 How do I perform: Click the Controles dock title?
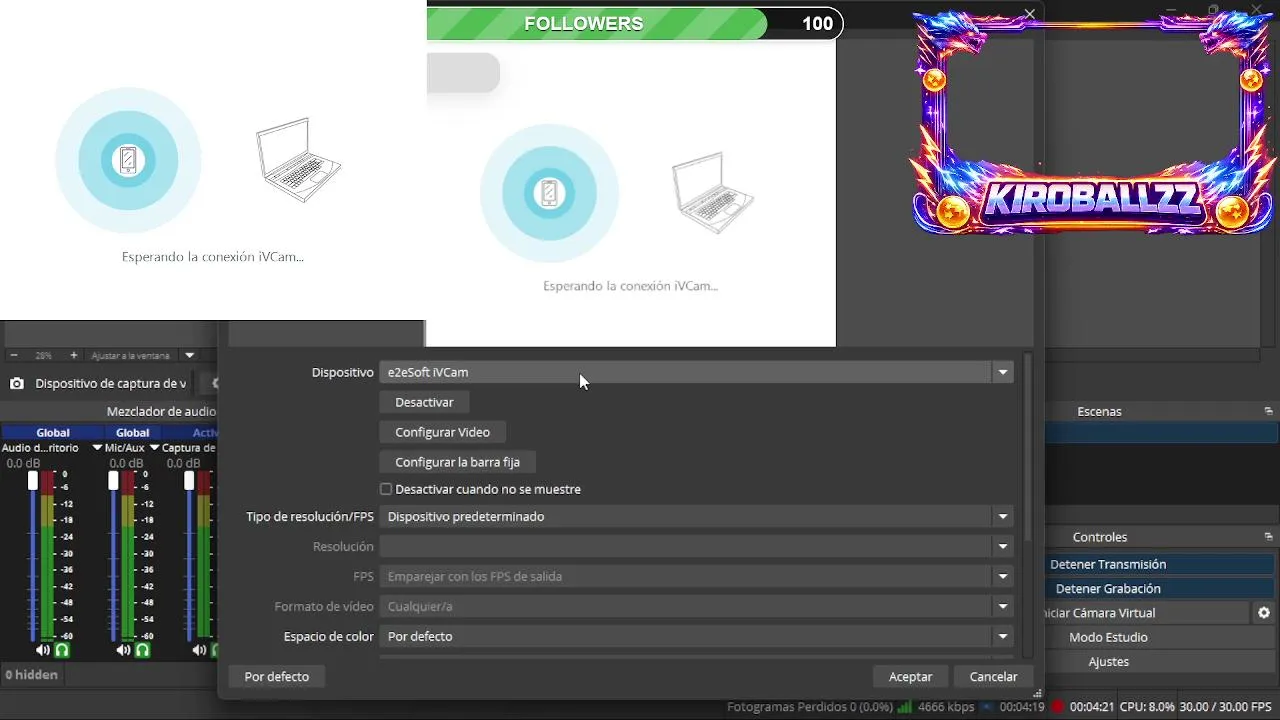(x=1099, y=537)
